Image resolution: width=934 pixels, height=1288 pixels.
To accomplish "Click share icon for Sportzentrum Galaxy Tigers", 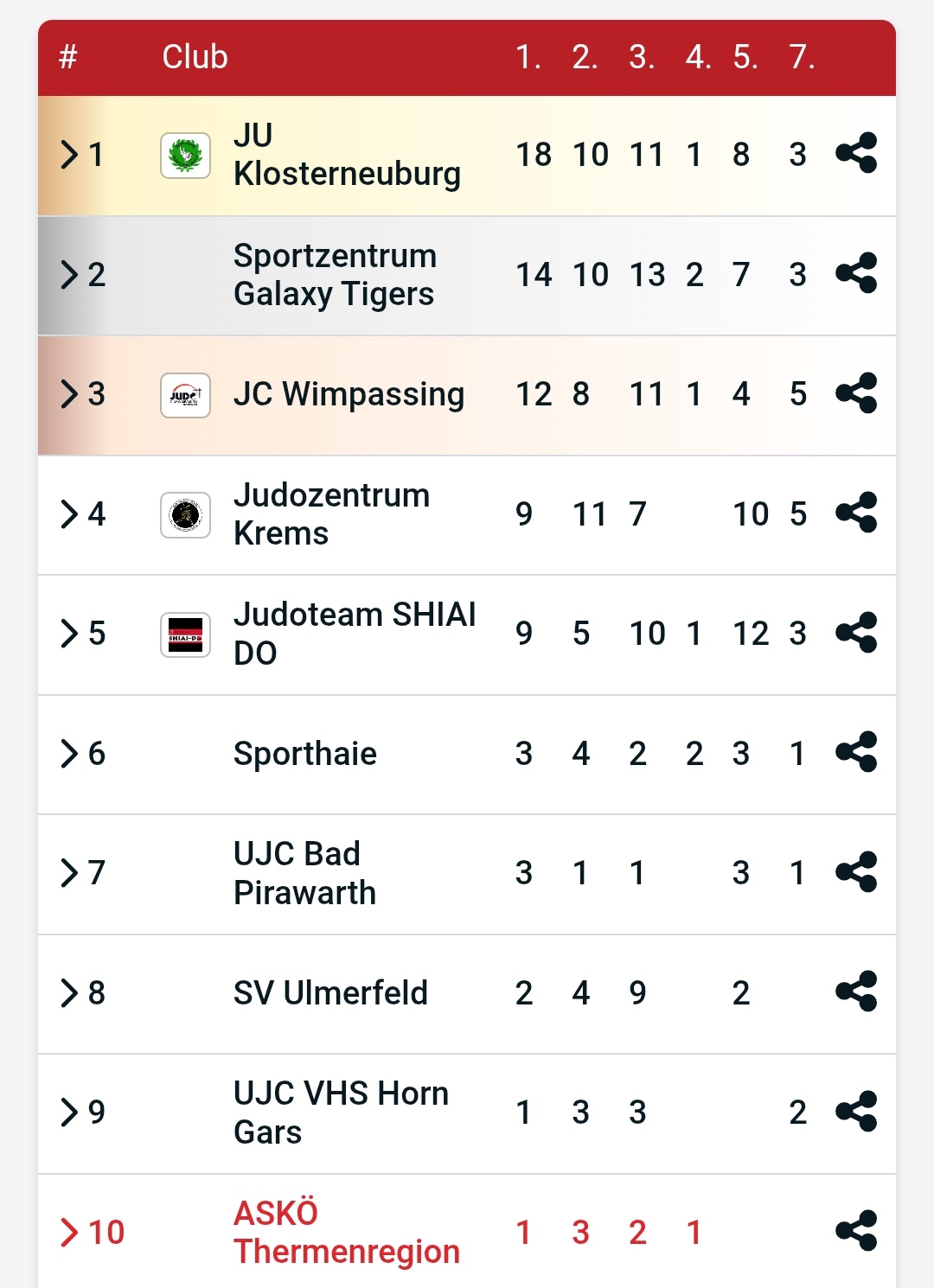I will click(856, 274).
